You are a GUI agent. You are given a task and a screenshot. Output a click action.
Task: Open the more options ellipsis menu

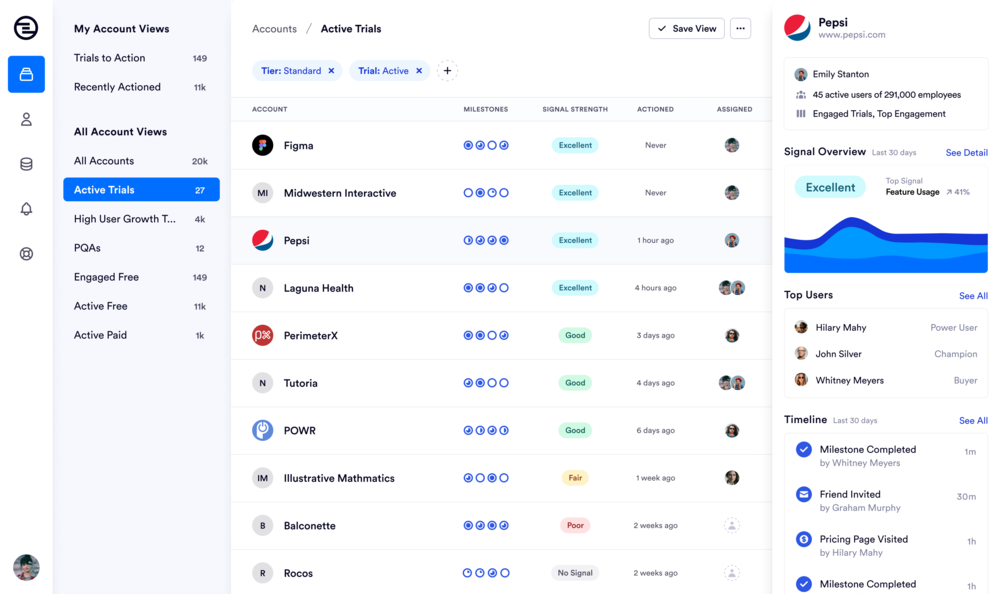pyautogui.click(x=740, y=28)
